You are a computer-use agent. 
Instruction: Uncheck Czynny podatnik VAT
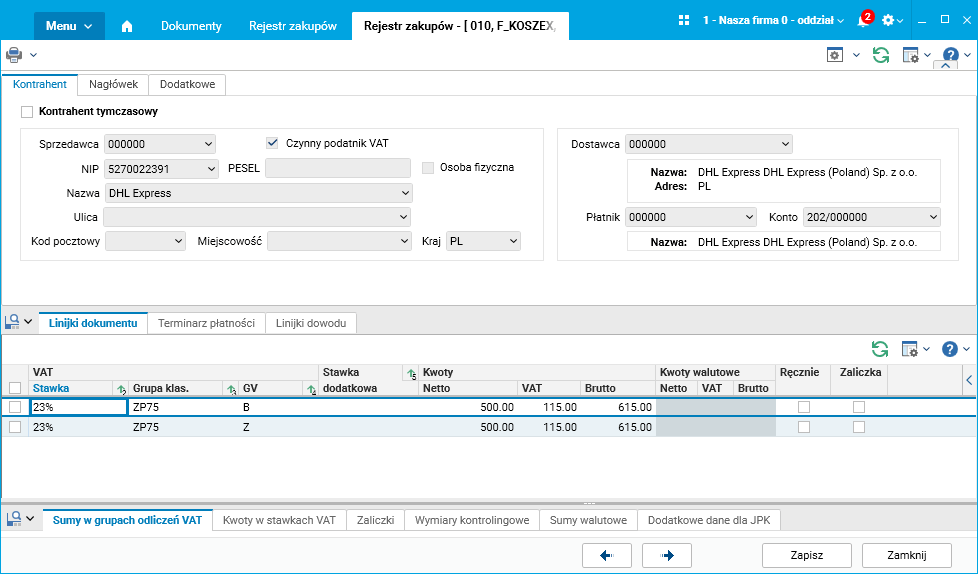point(272,143)
